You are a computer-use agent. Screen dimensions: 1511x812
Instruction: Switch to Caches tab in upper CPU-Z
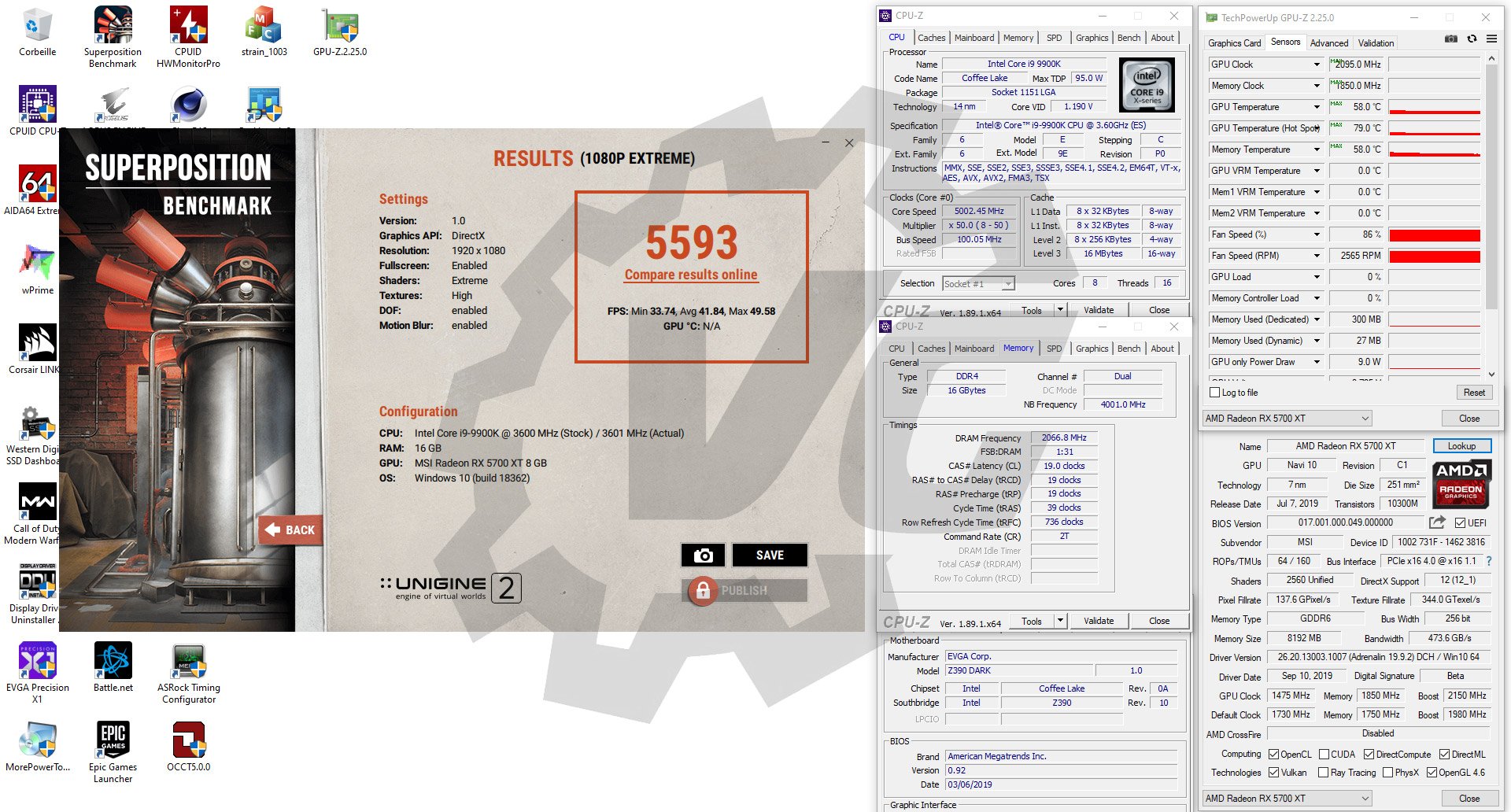pos(931,38)
